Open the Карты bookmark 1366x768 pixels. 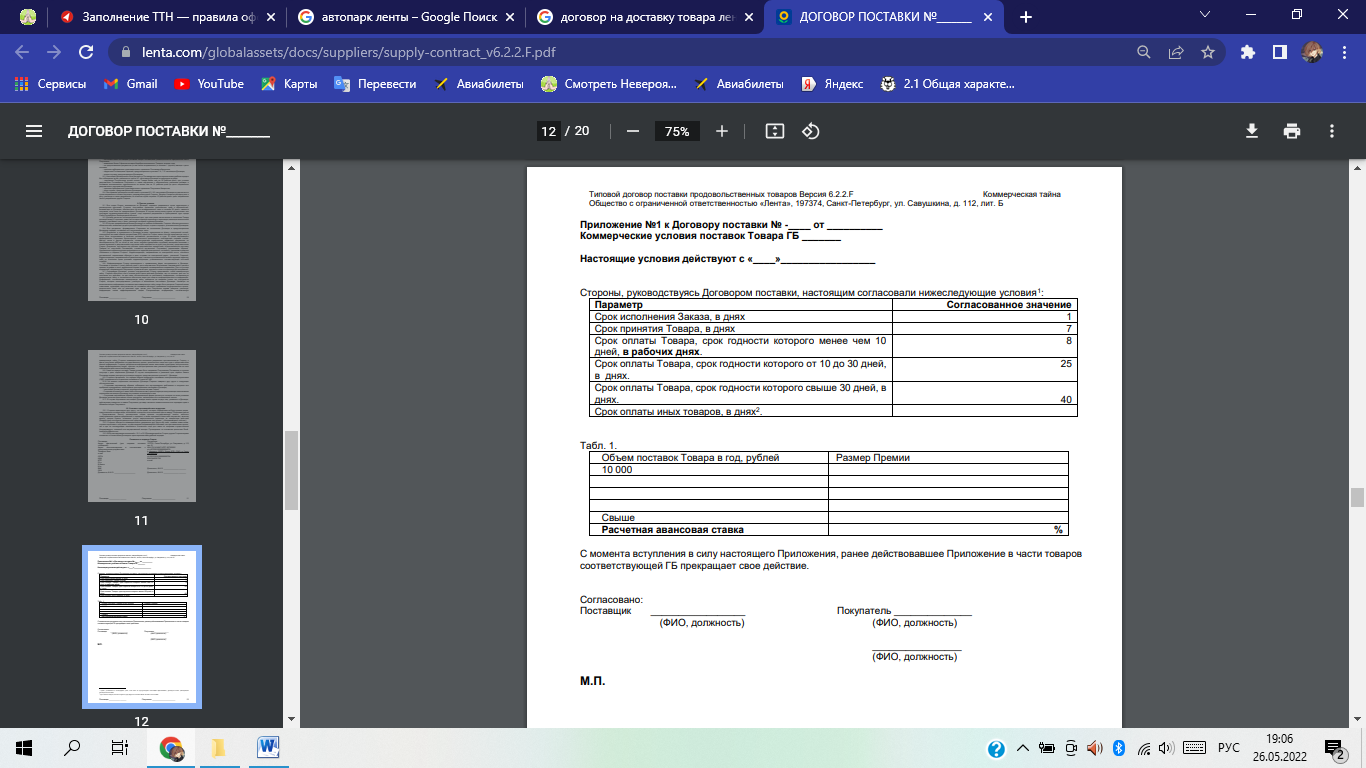[289, 84]
